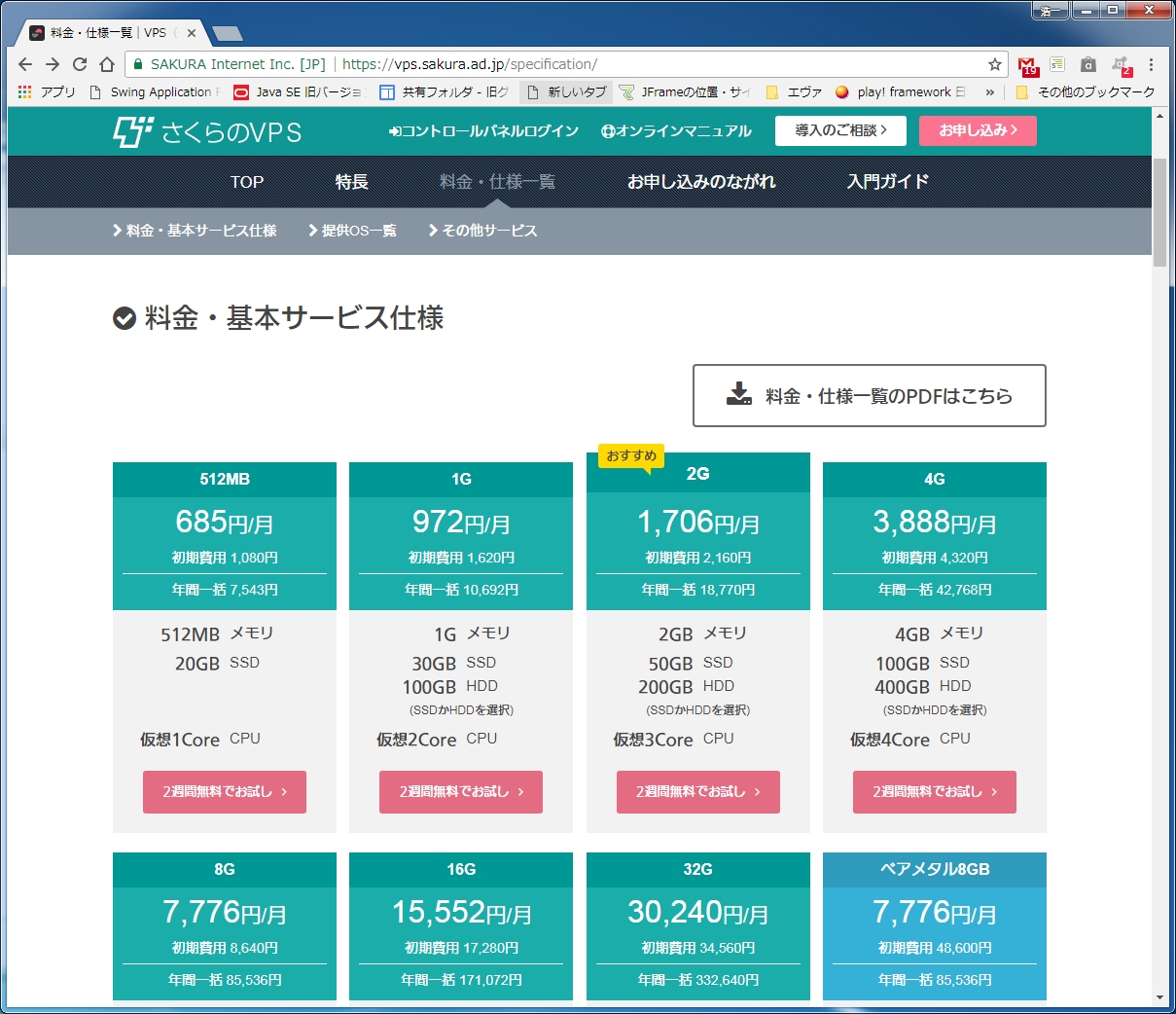The width and height of the screenshot is (1176, 1014).
Task: Click the shopping bag extension icon
Action: pyautogui.click(x=1088, y=64)
